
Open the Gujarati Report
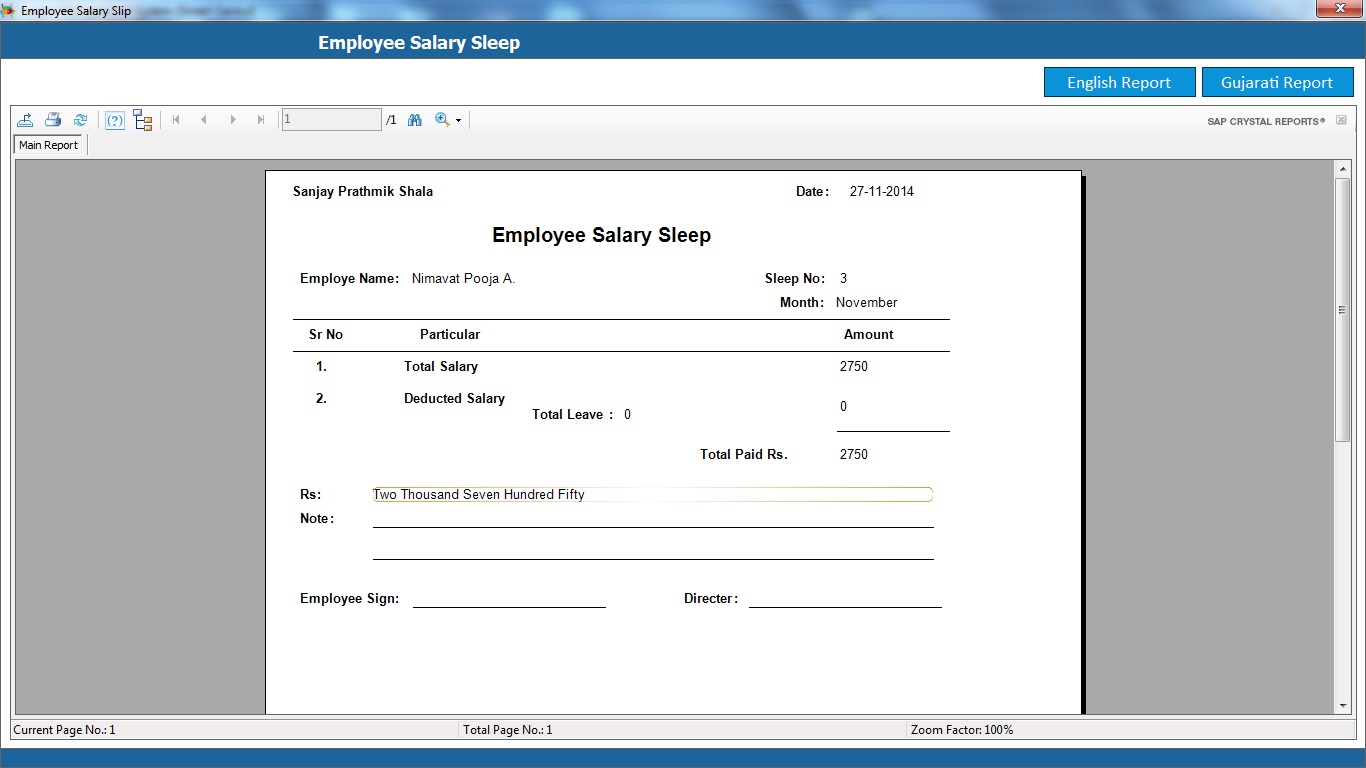(1277, 82)
